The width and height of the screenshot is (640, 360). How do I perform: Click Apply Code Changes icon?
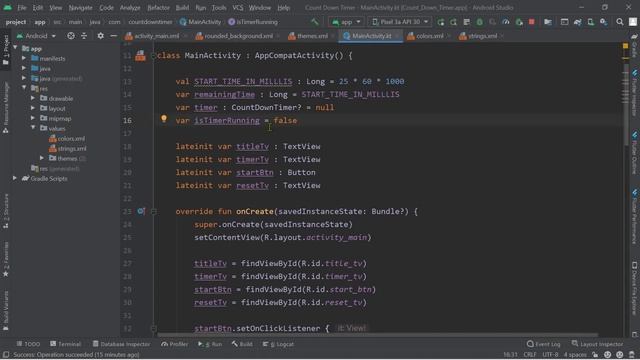pyautogui.click(x=467, y=22)
